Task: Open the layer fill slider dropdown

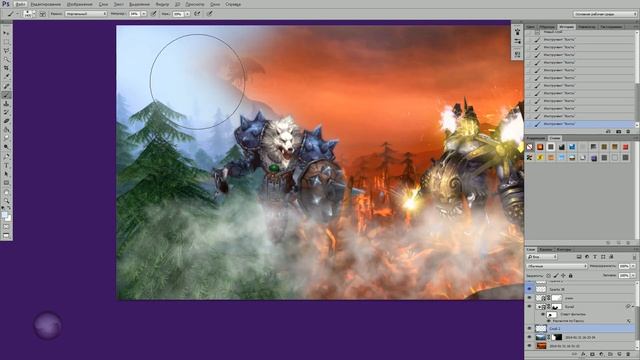Action: pyautogui.click(x=633, y=276)
